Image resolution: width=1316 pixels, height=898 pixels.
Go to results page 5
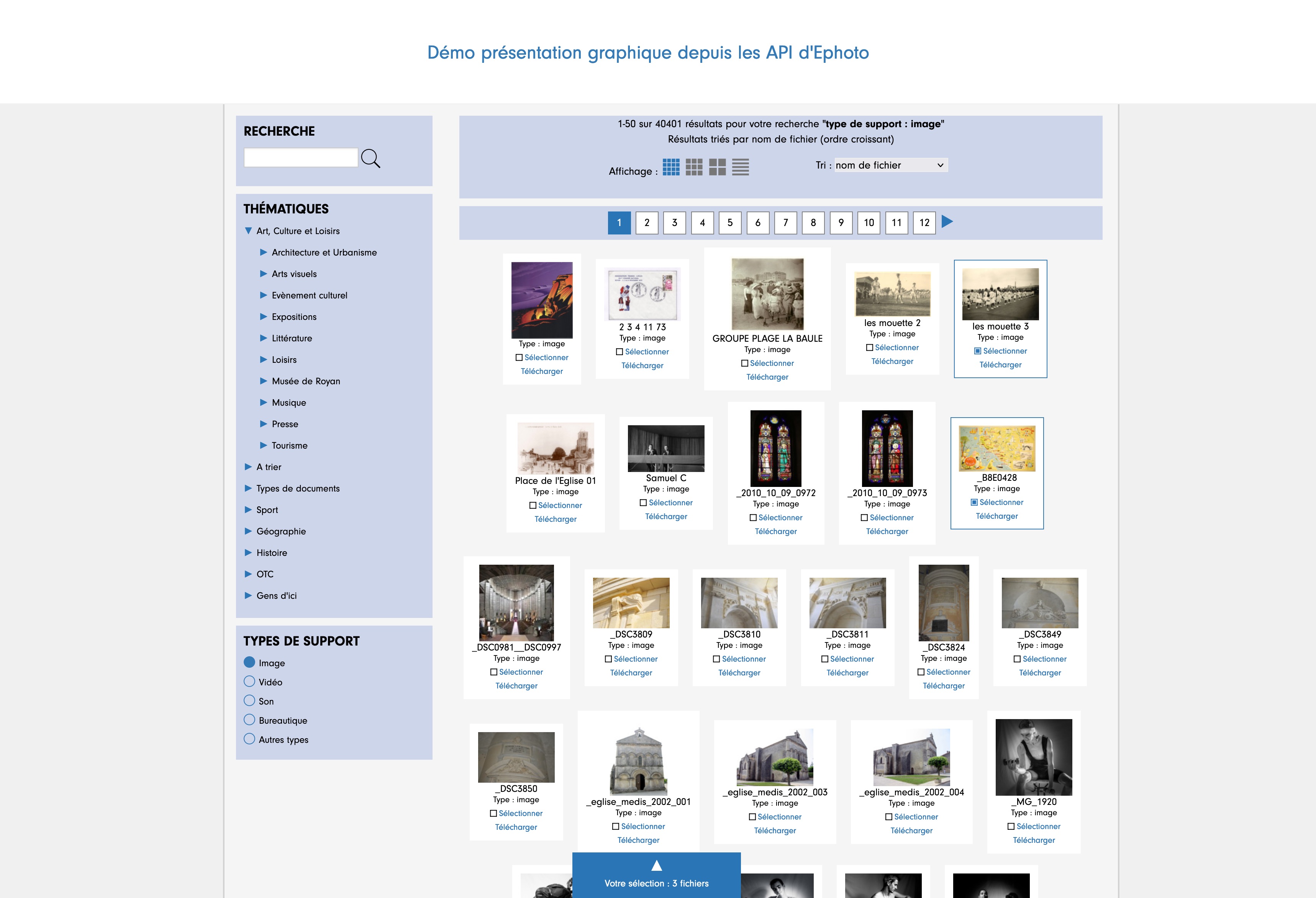730,223
